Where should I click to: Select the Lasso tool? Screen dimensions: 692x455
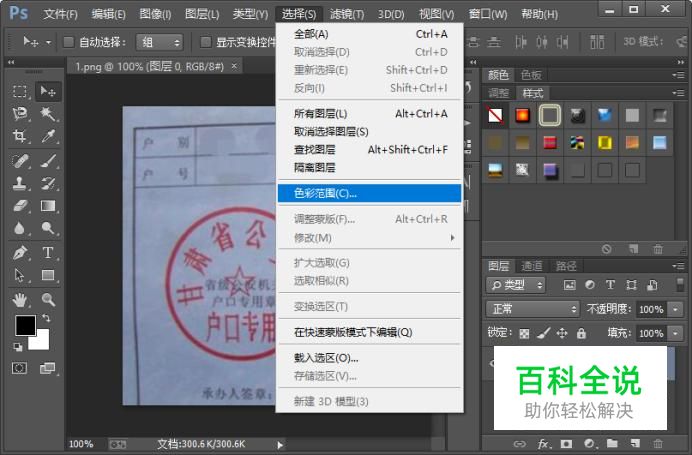point(19,114)
